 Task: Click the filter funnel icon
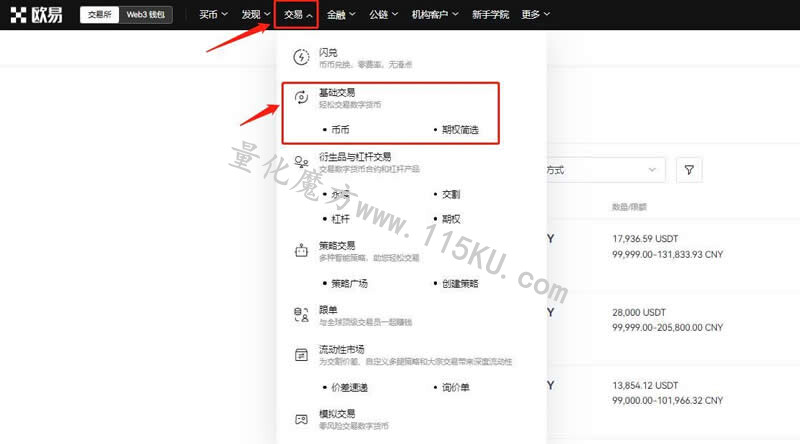(x=689, y=170)
